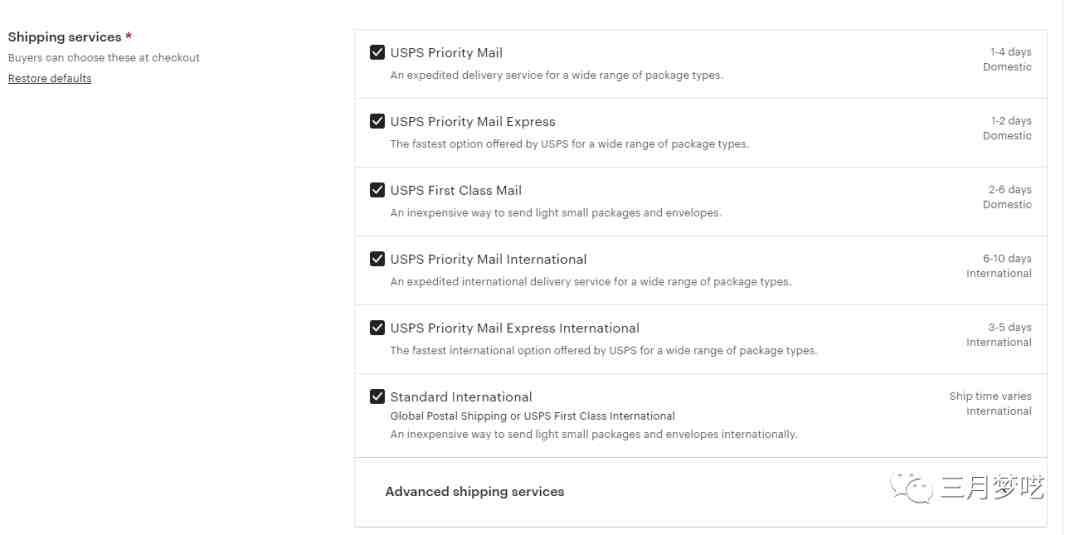Toggle the USPS Priority Mail Express checkbox
This screenshot has width=1080, height=535.
click(377, 122)
